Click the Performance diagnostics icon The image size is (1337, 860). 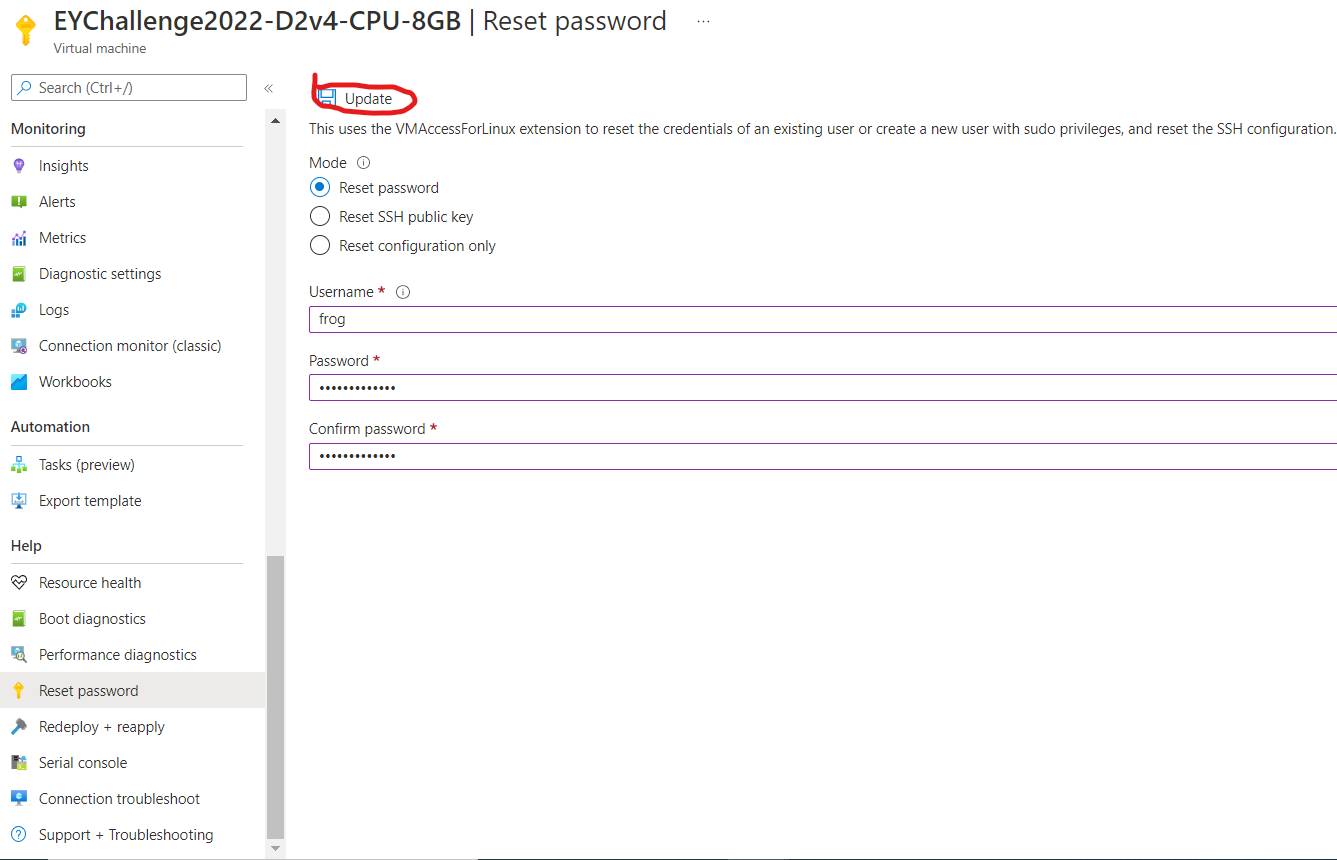19,655
